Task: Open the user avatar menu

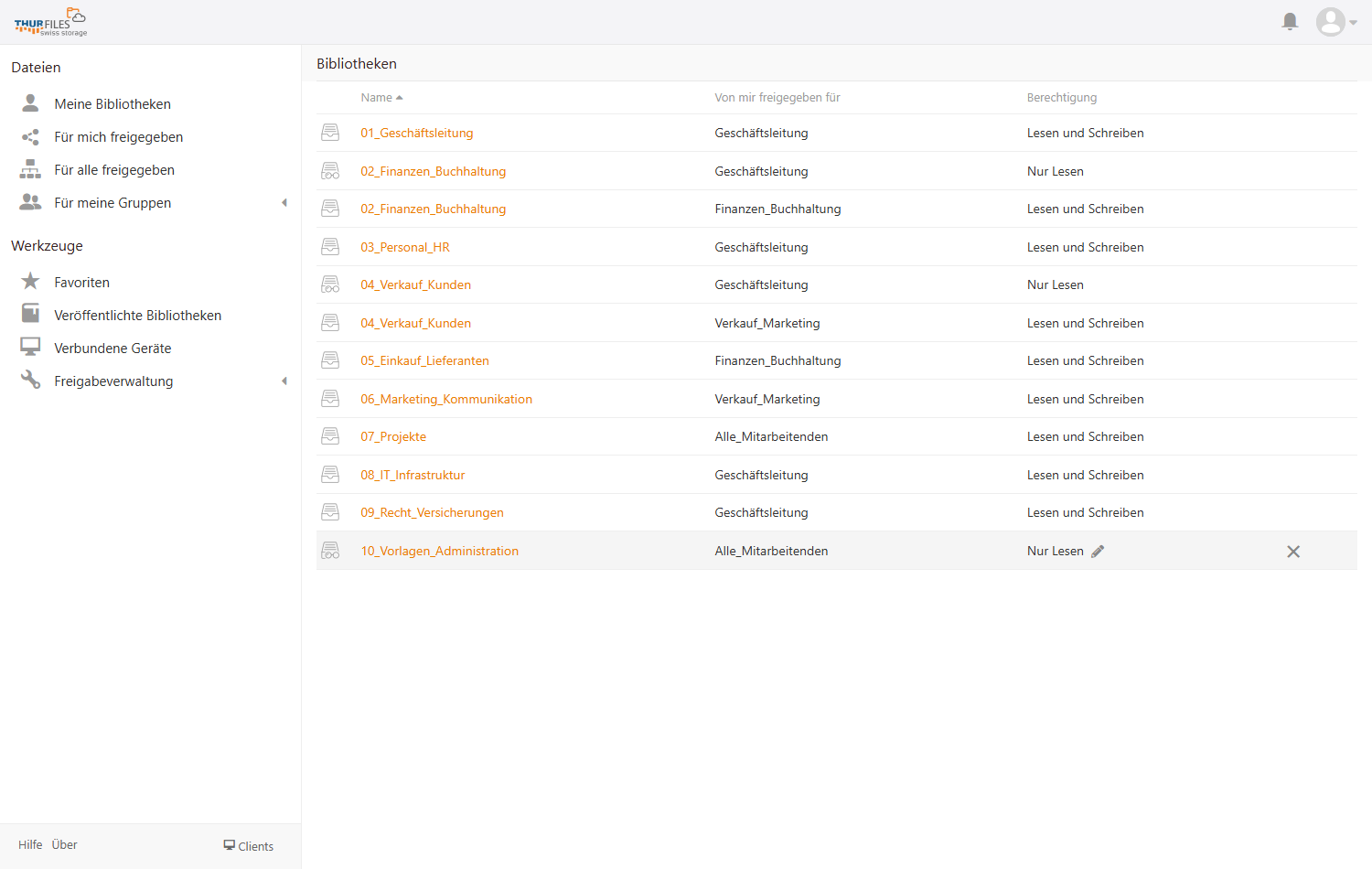Action: tap(1335, 22)
